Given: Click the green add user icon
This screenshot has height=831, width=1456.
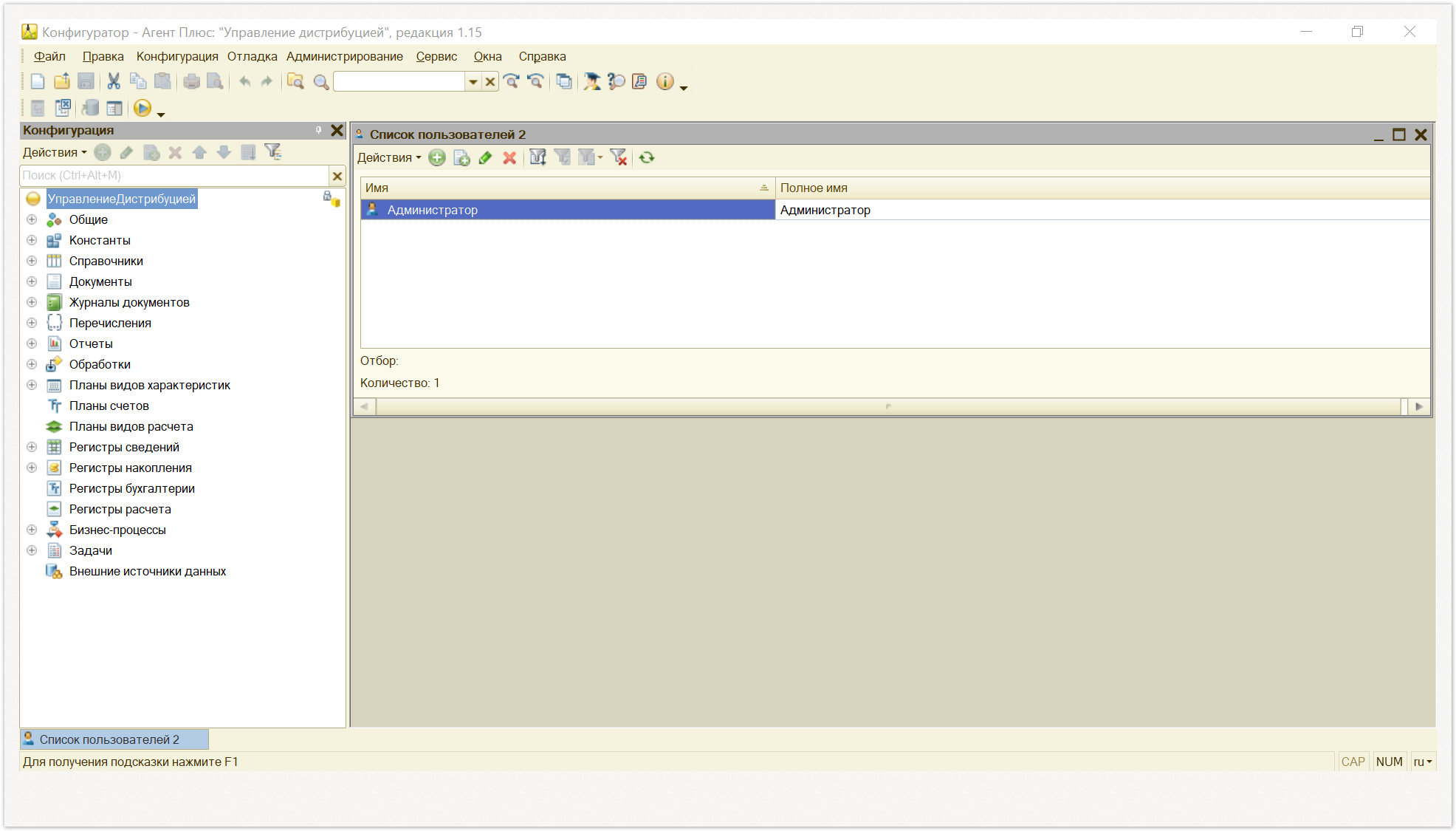Looking at the screenshot, I should (437, 157).
